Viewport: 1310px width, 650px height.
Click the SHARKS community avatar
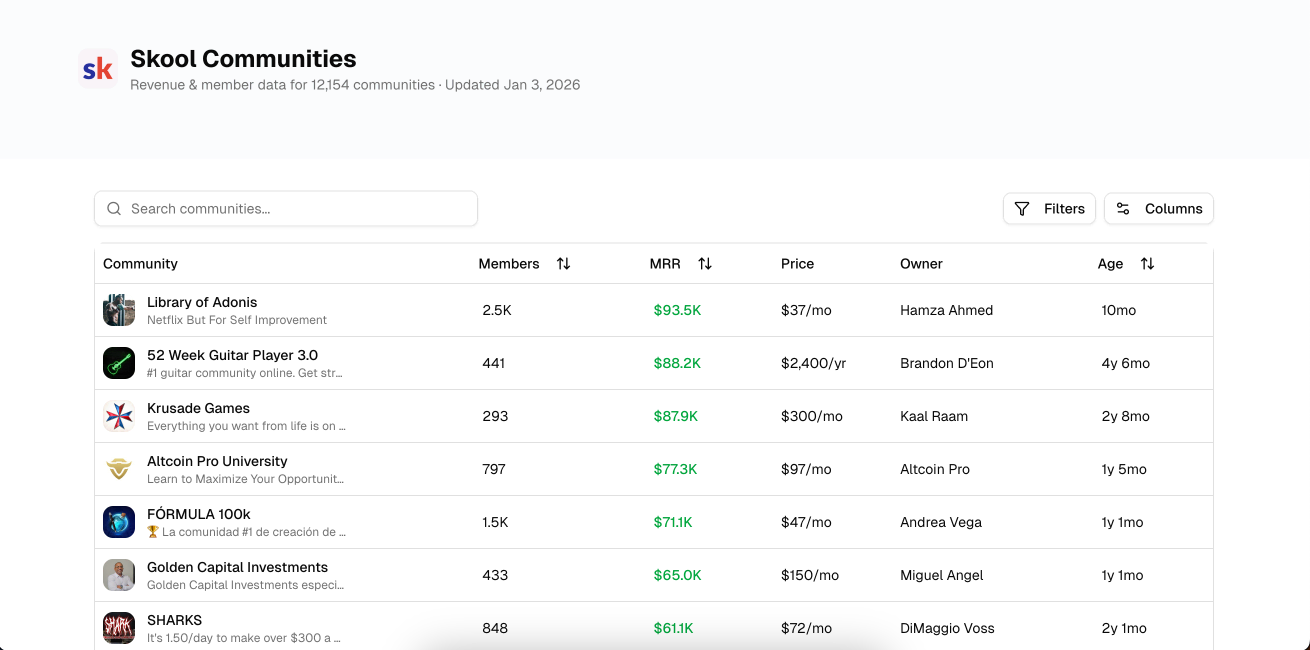click(x=118, y=627)
